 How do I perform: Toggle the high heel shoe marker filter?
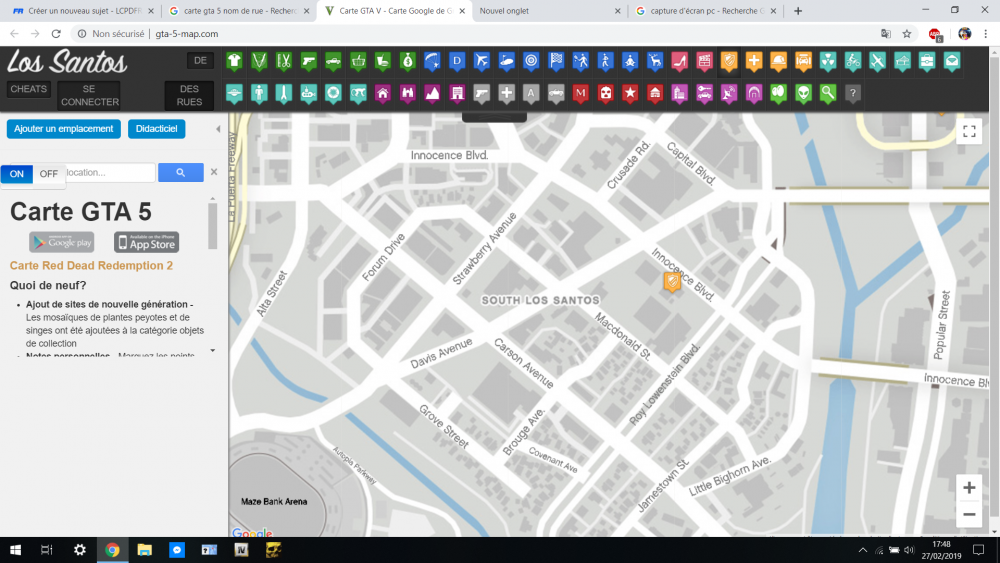[x=680, y=62]
